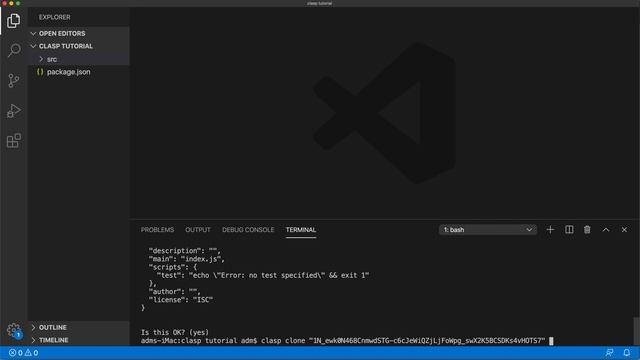Screen dimensions: 640x360
Task: Open the feedback icon in status bar
Action: pyautogui.click(x=609, y=353)
